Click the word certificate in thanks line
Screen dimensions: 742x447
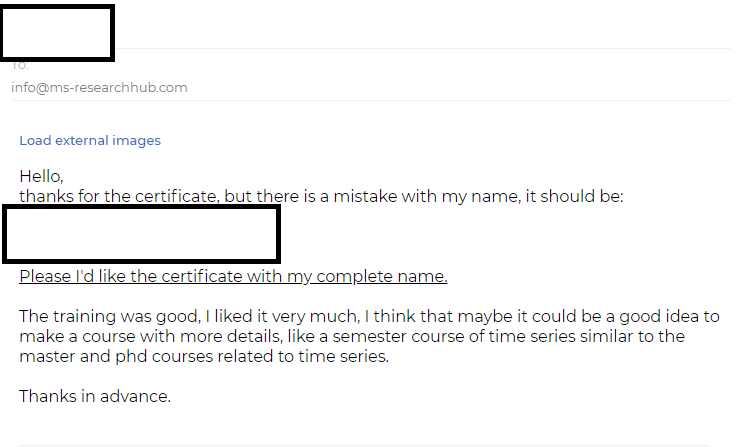point(173,196)
